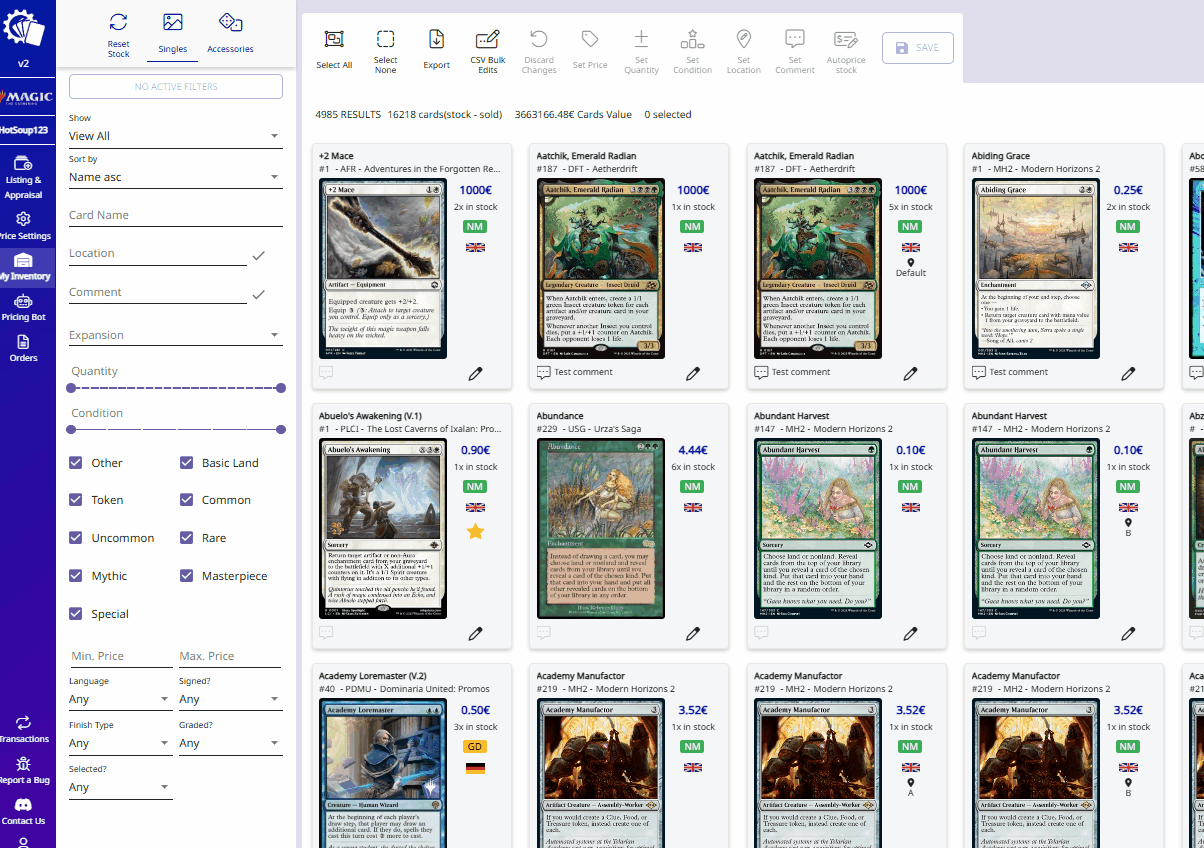Click the NO ACTIVE FILTERS button
This screenshot has width=1204, height=848.
click(x=175, y=87)
